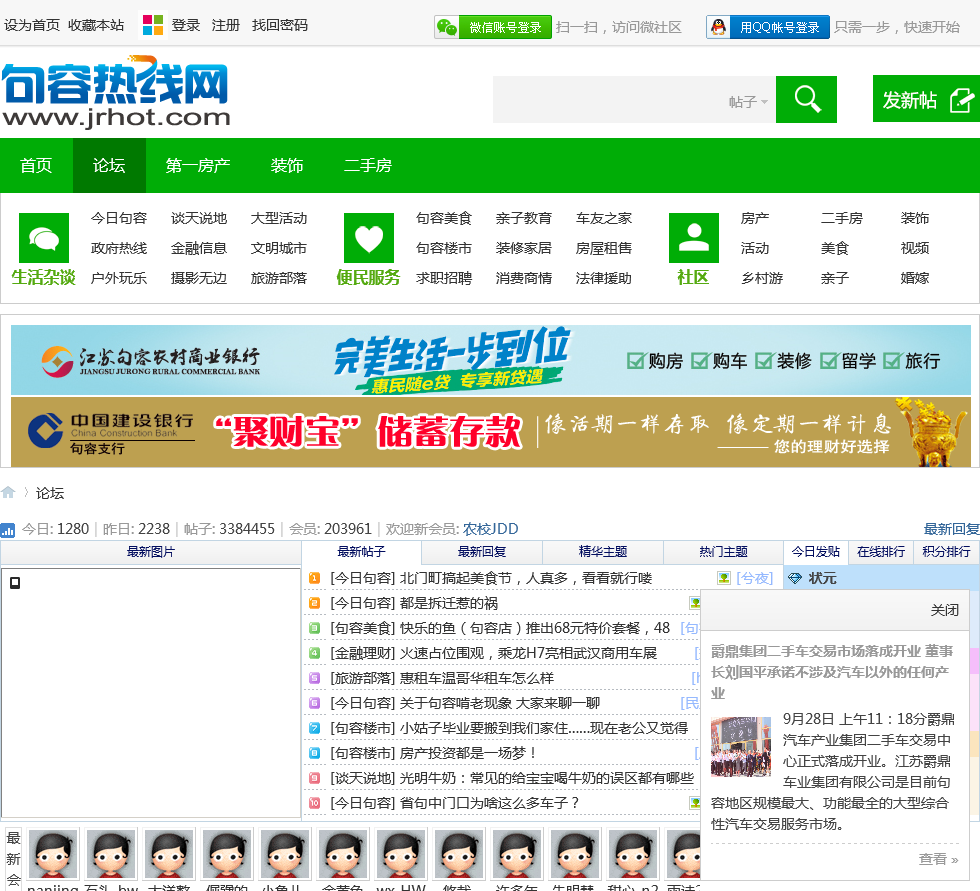Open the 乡村游 community link
980x891 pixels.
tap(762, 278)
